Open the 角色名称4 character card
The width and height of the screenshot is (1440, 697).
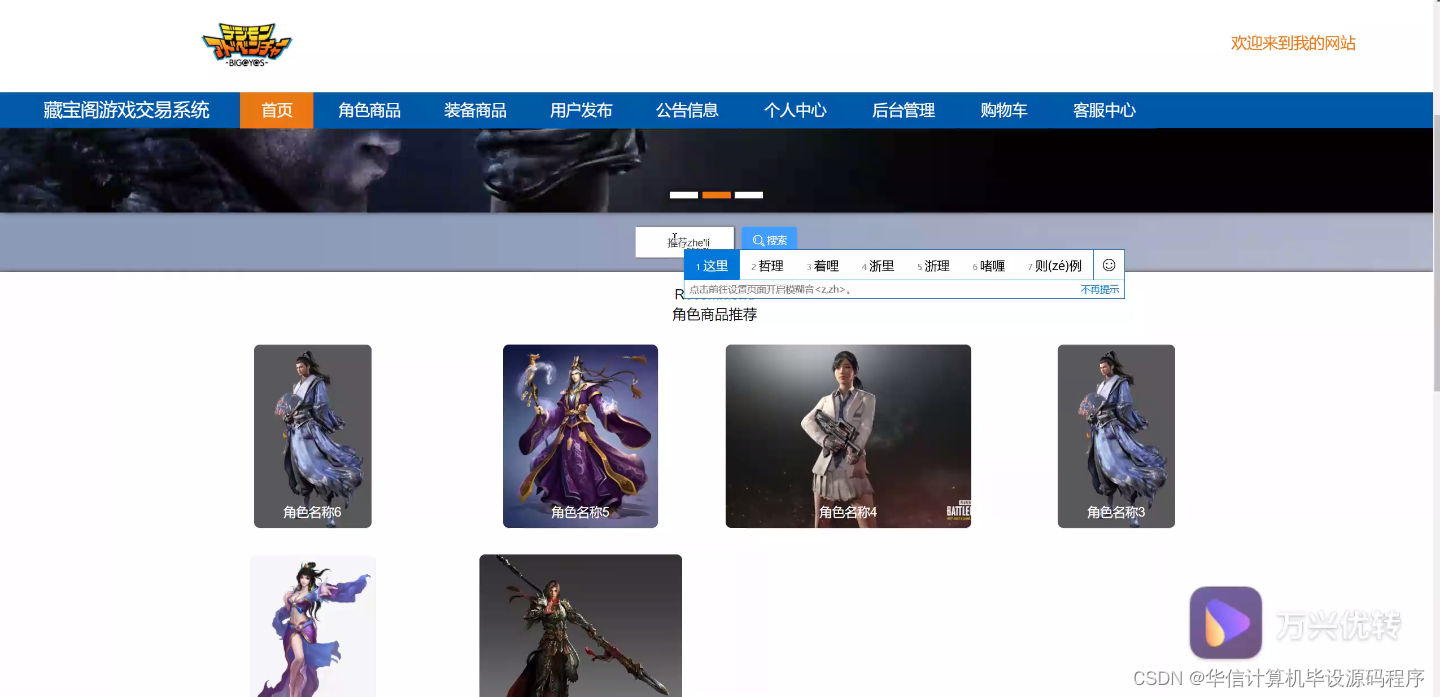(x=848, y=436)
